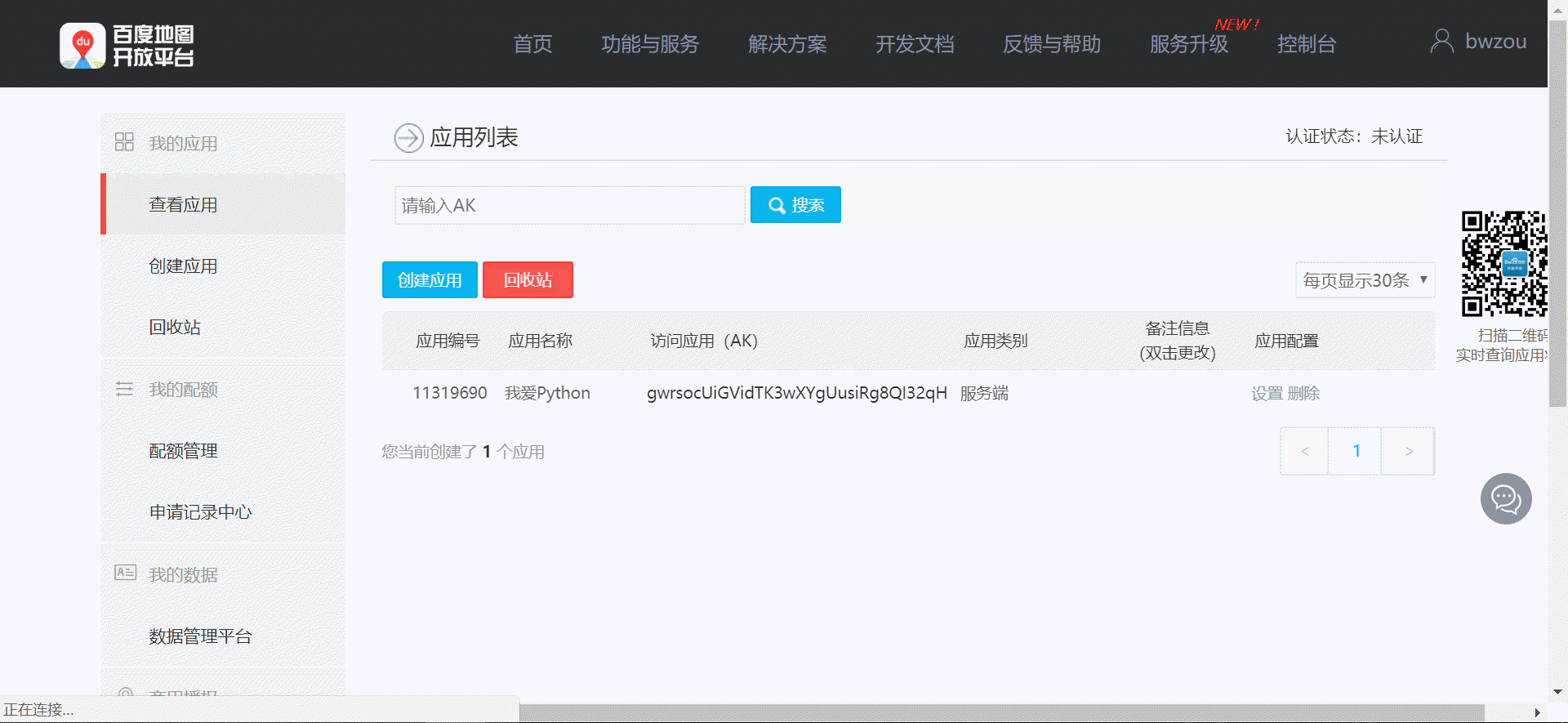1568x723 pixels.
Task: Go to previous page with < arrow
Action: (x=1304, y=451)
